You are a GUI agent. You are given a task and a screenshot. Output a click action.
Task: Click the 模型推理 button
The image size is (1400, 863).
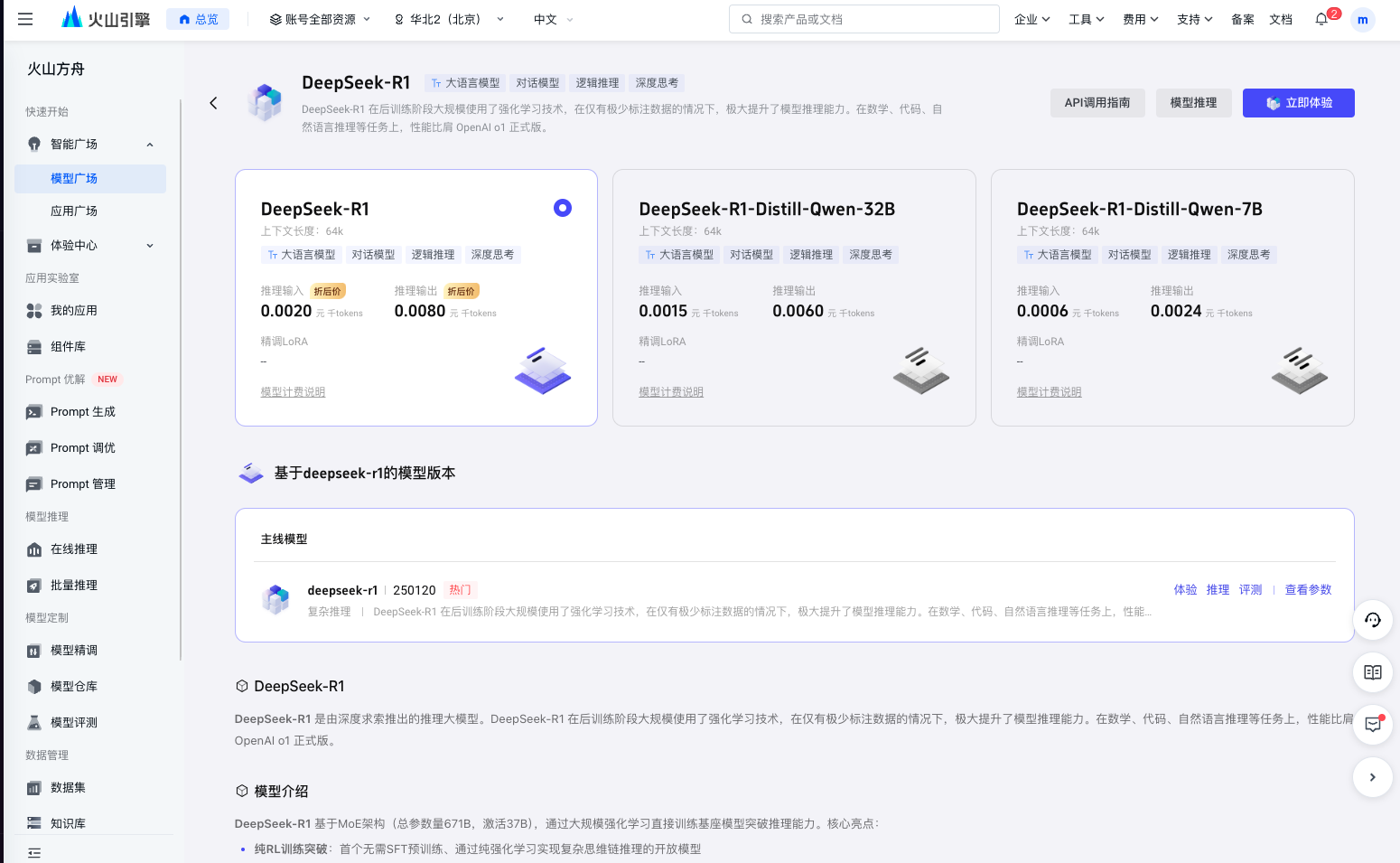pyautogui.click(x=1194, y=103)
